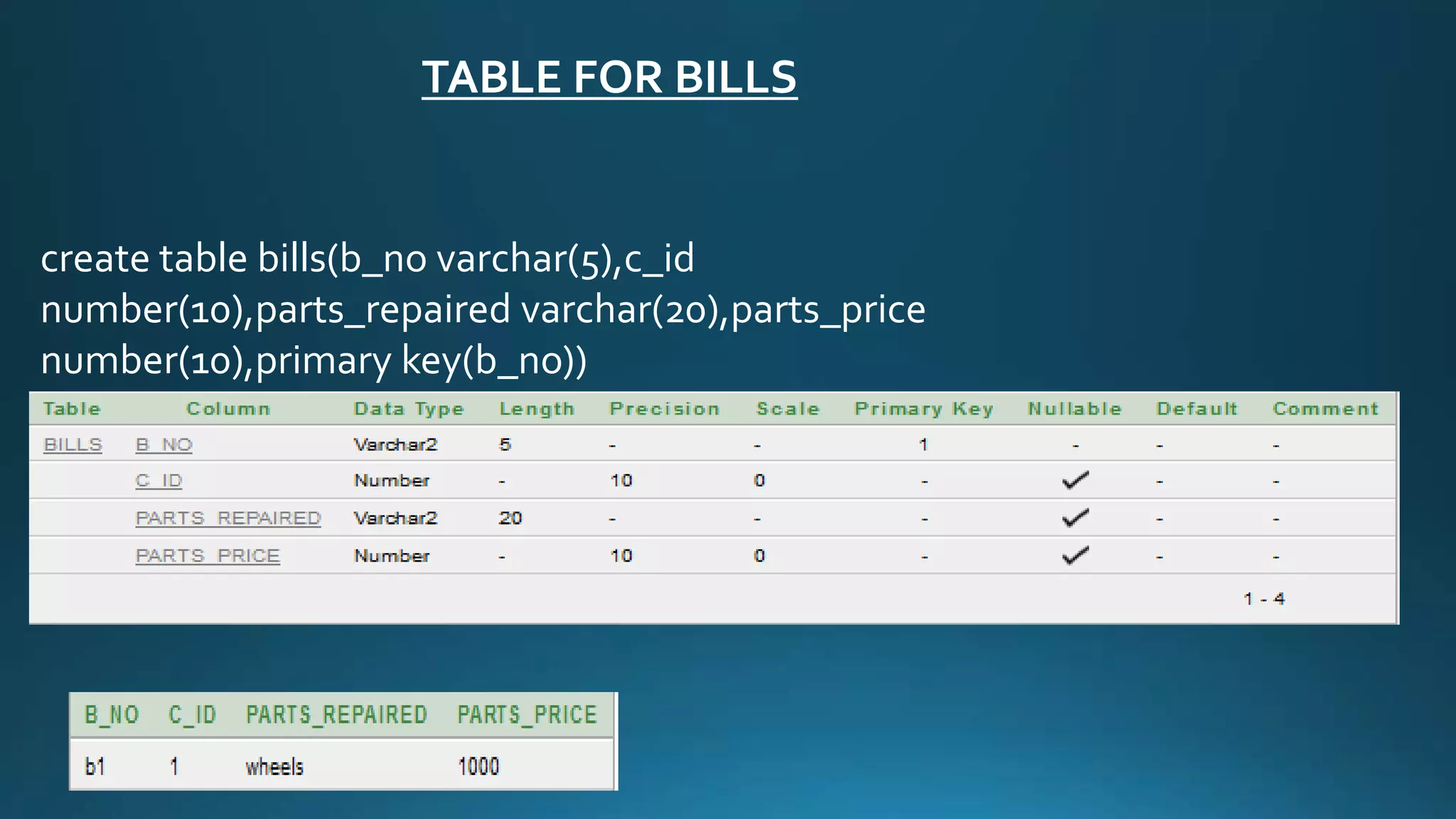Click the Default header
This screenshot has width=1456, height=819.
1197,409
